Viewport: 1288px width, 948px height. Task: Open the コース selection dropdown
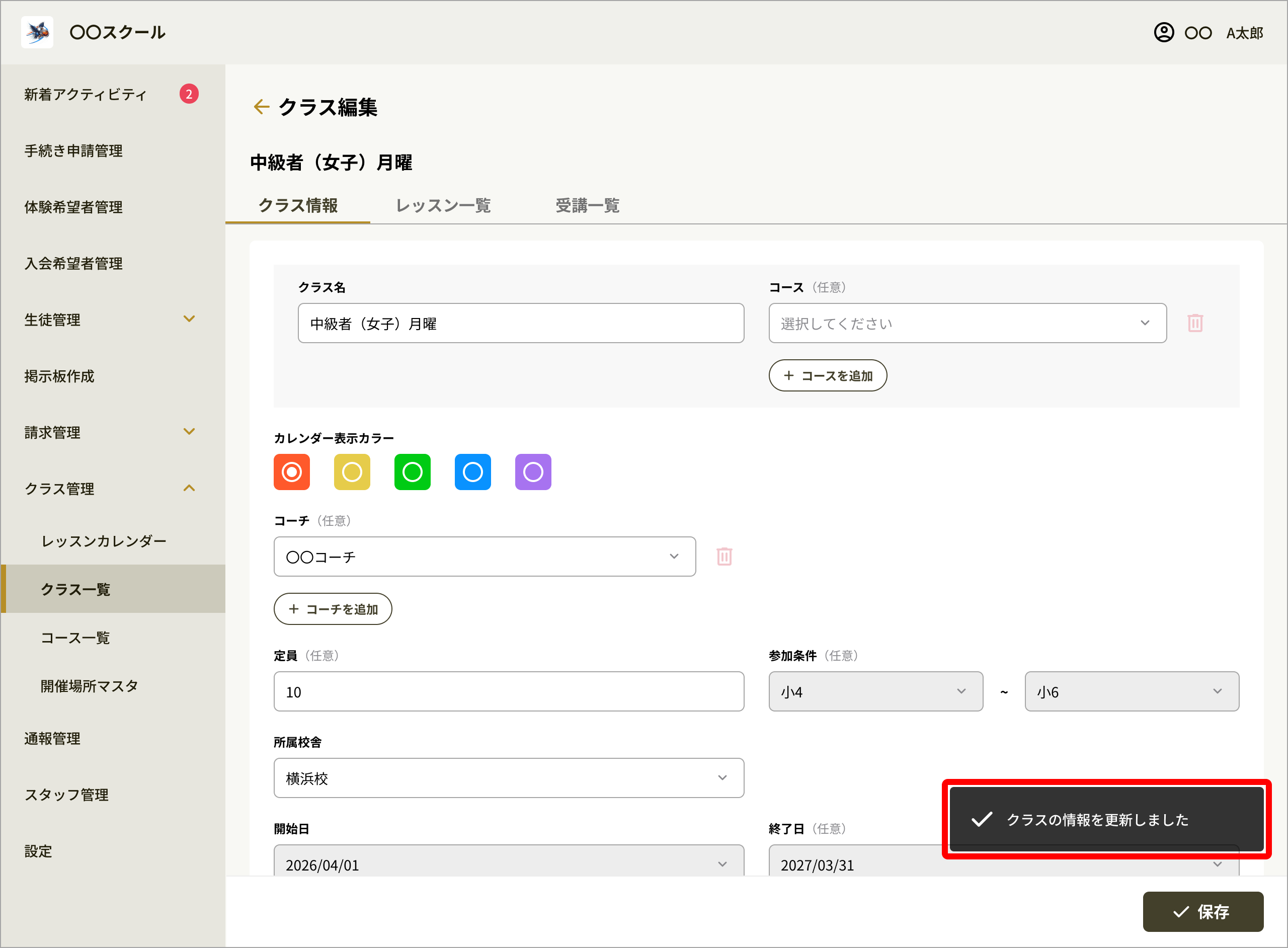pos(968,323)
